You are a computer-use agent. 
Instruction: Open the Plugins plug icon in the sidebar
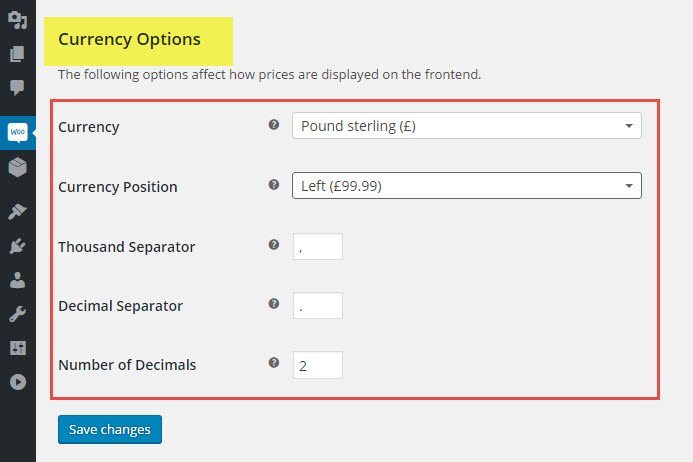click(18, 246)
